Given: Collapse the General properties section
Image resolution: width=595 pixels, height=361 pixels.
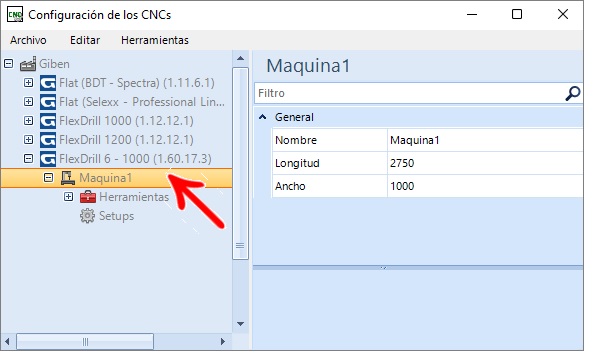Looking at the screenshot, I should point(263,117).
